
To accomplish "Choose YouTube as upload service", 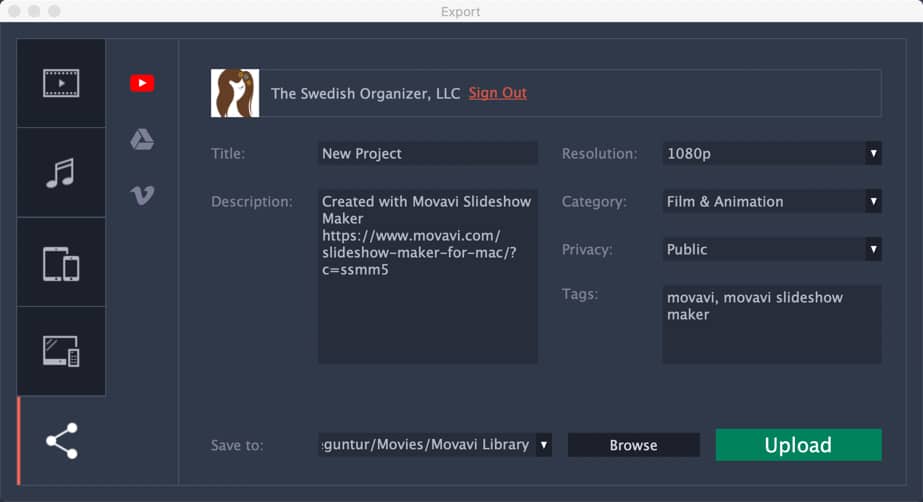I will point(142,83).
